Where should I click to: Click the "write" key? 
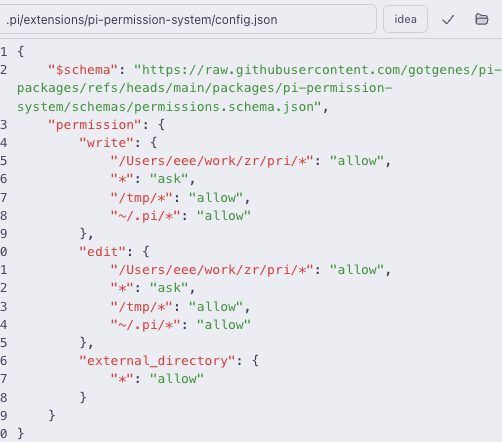106,143
